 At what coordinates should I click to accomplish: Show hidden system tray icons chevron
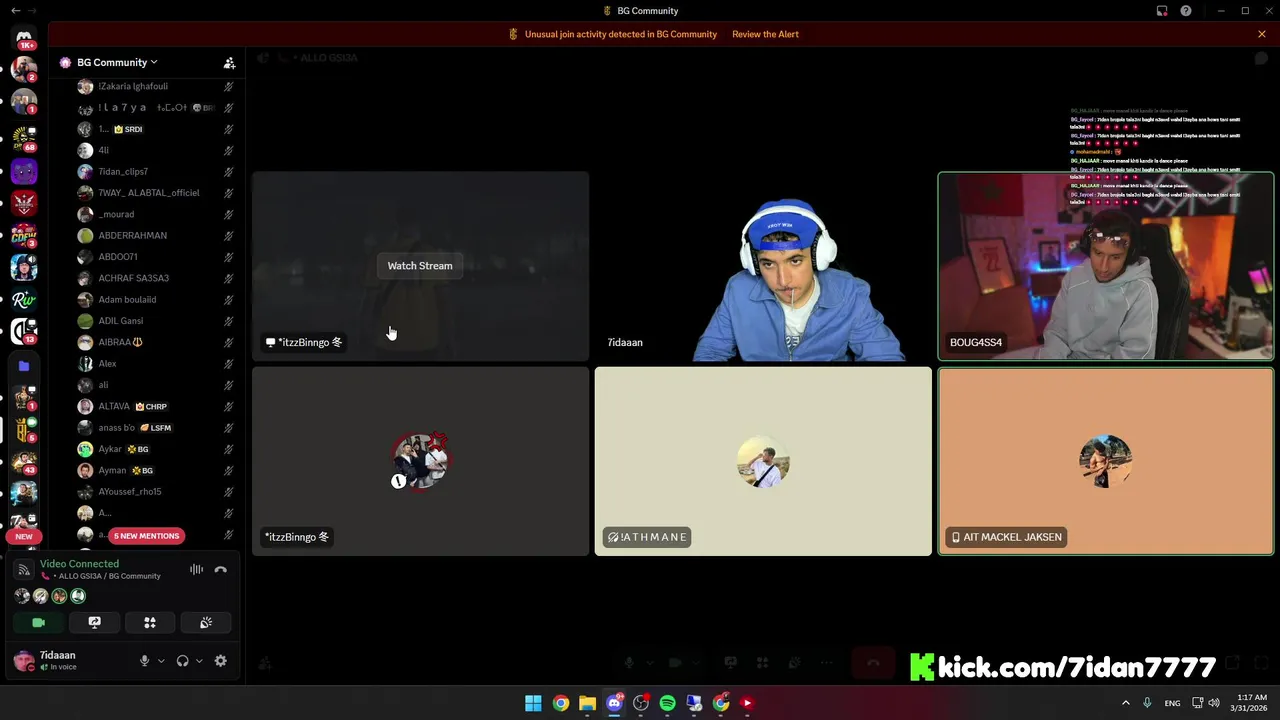[x=1125, y=703]
